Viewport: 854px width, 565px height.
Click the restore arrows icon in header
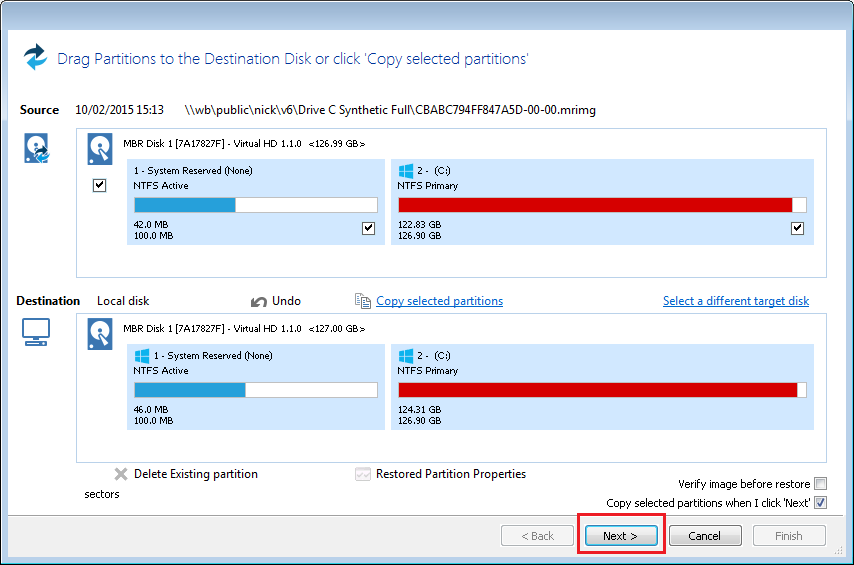36,57
